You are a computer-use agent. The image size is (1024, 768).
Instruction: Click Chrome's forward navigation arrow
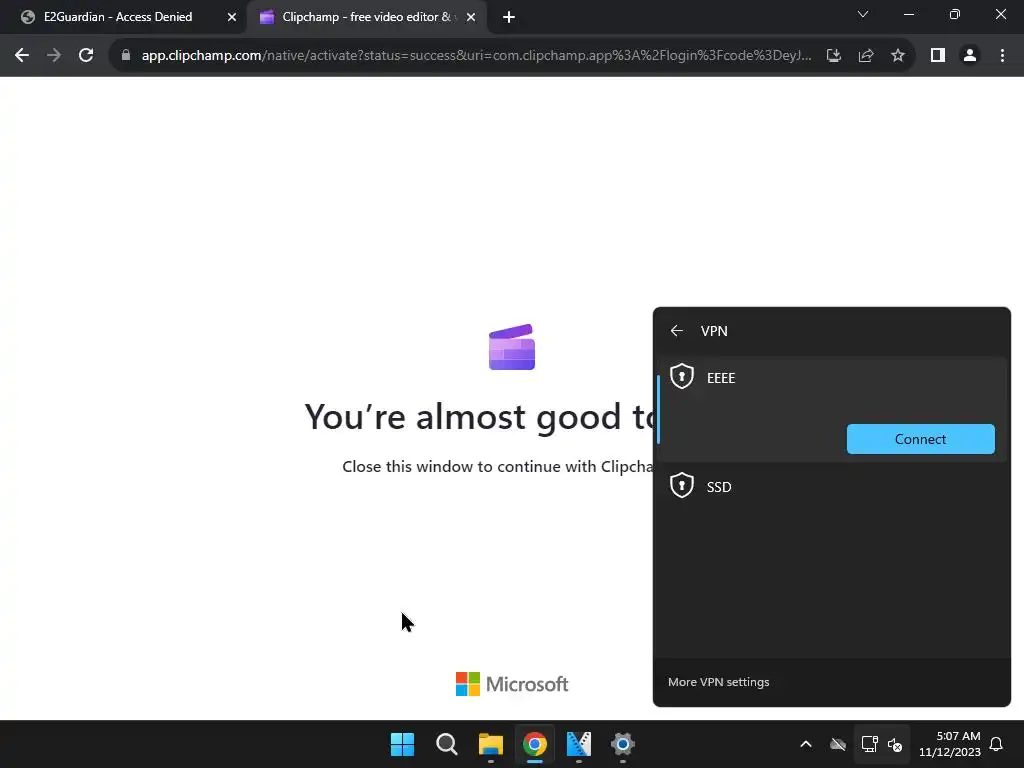coord(54,56)
